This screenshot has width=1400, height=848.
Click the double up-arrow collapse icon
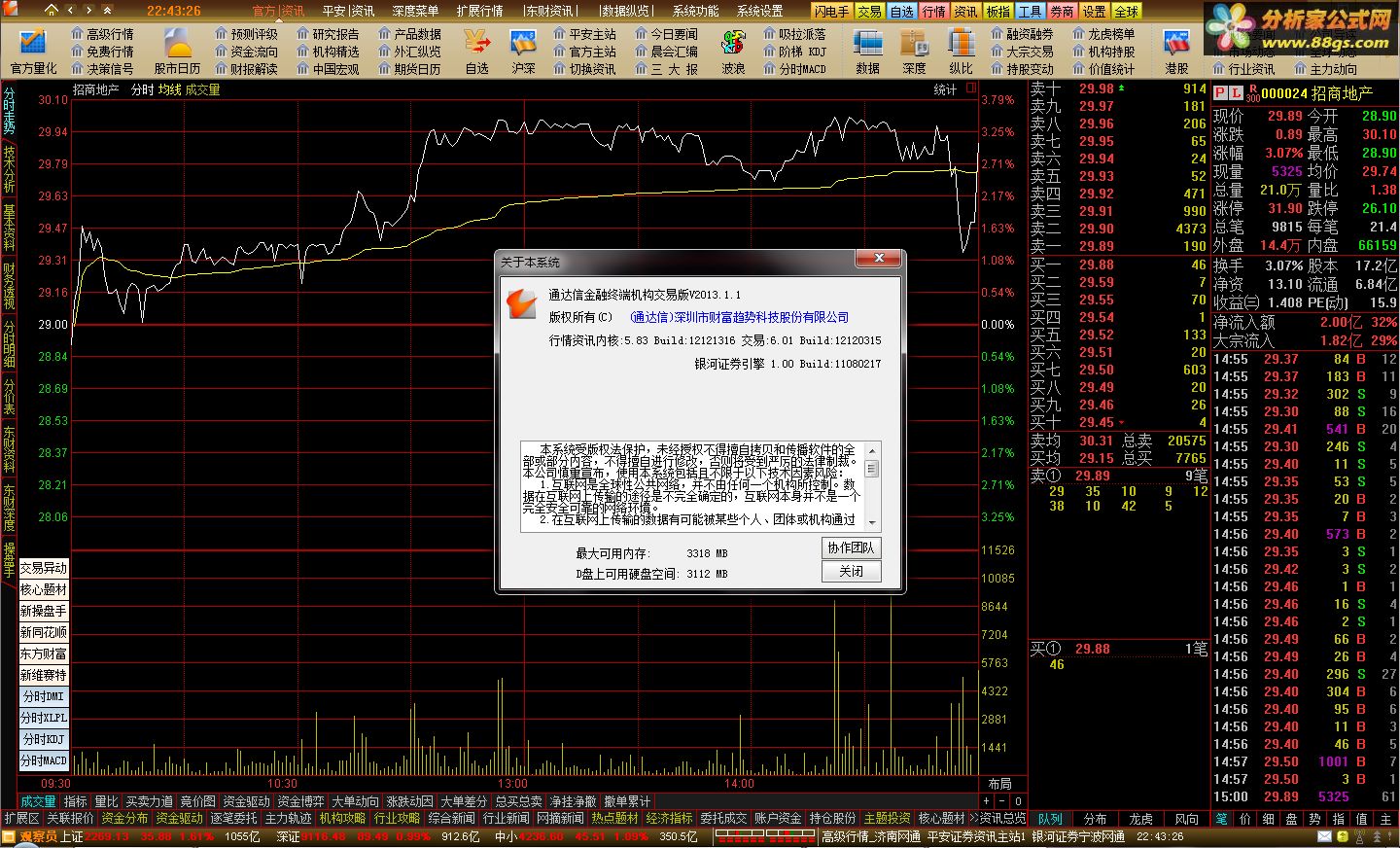tap(109, 11)
